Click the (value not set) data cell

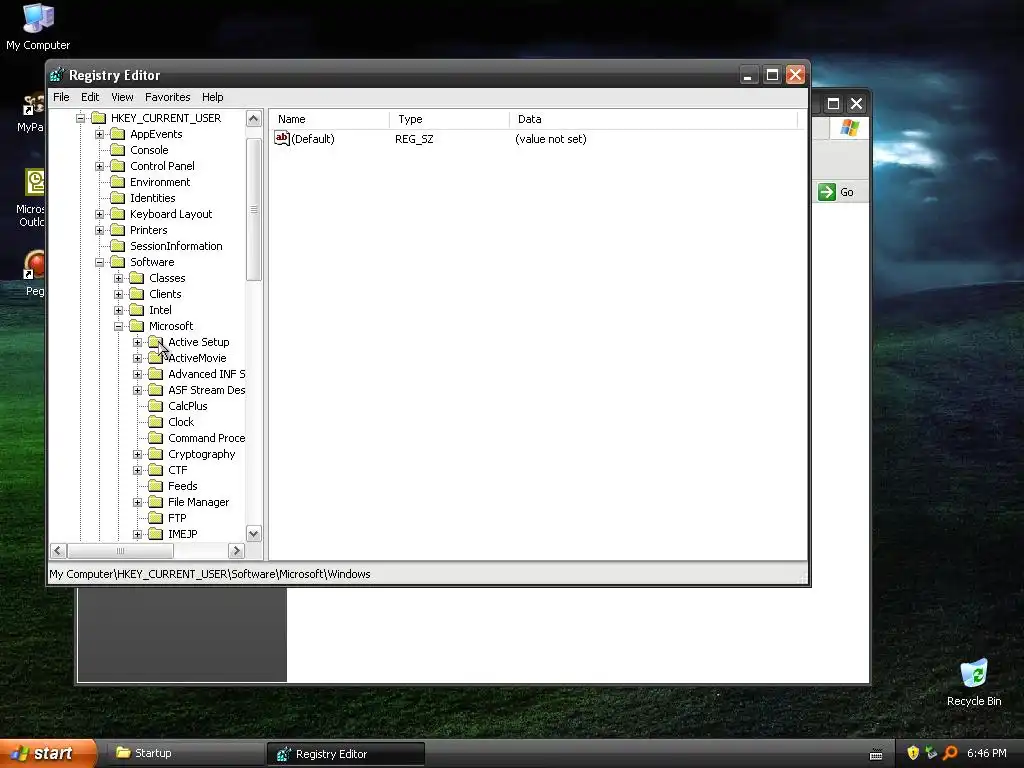point(551,139)
